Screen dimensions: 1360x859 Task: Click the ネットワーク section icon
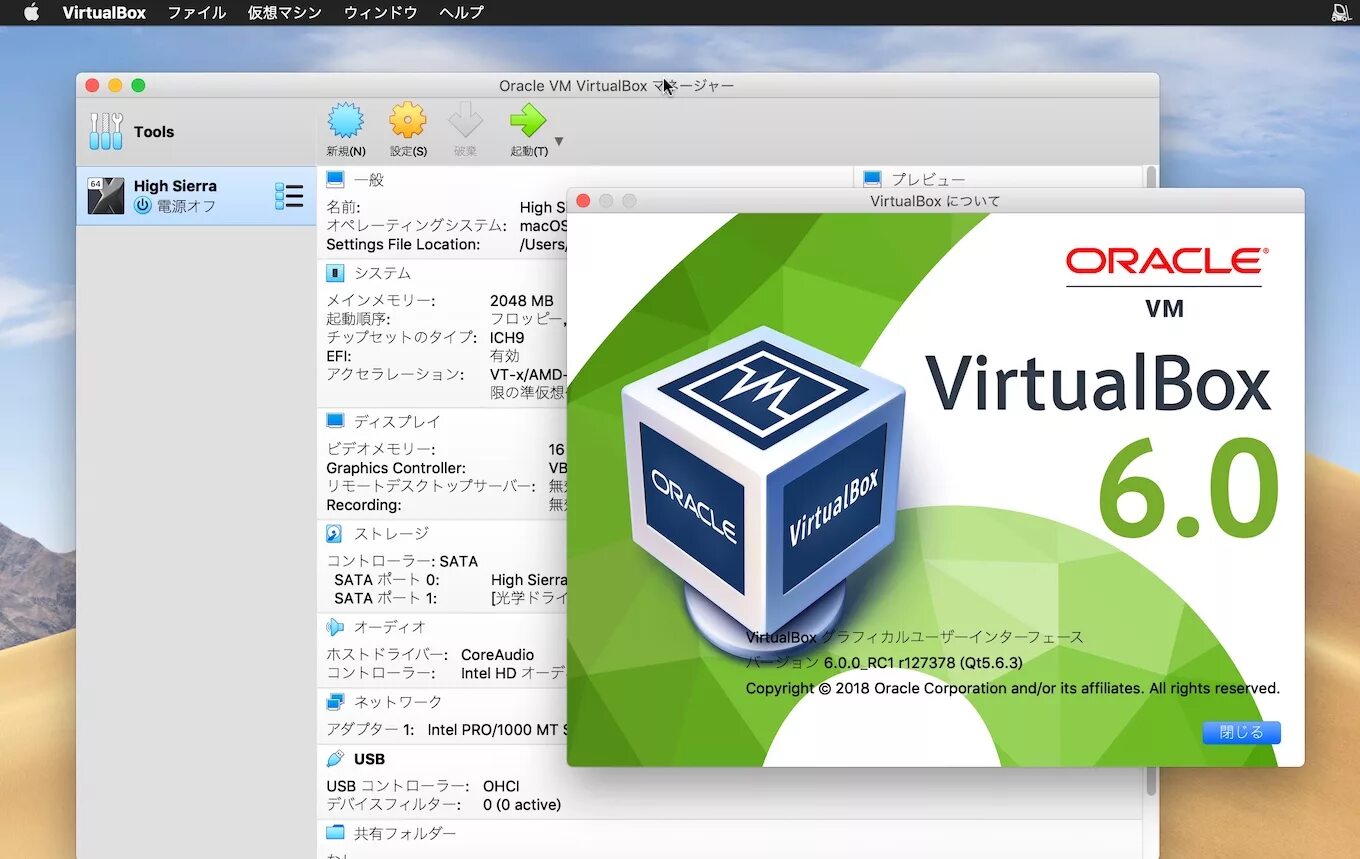[335, 702]
